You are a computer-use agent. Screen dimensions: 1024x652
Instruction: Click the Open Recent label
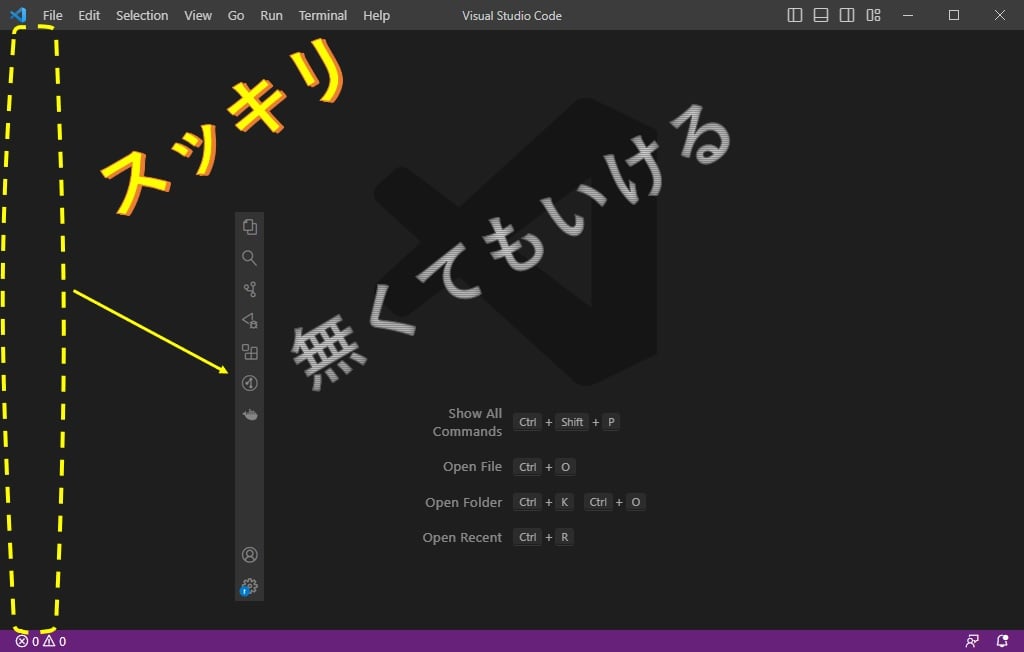click(x=462, y=538)
